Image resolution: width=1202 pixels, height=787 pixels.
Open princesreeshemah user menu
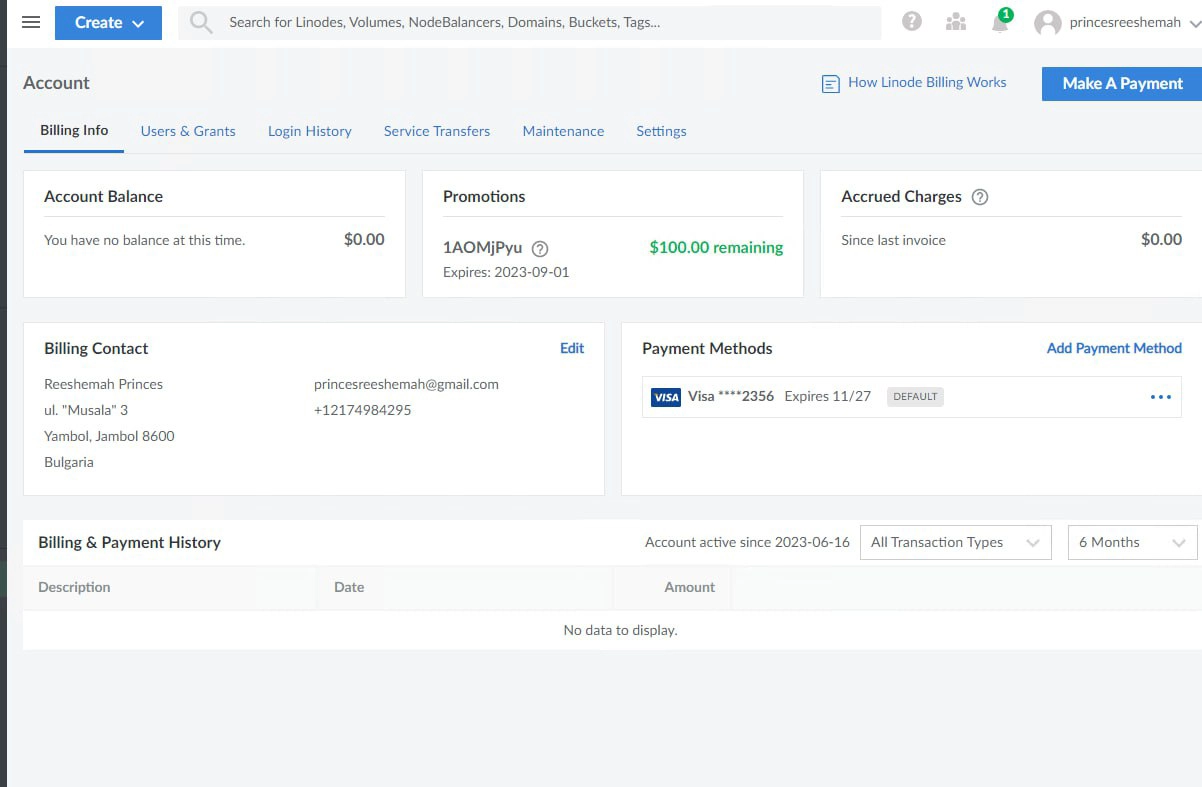1125,23
